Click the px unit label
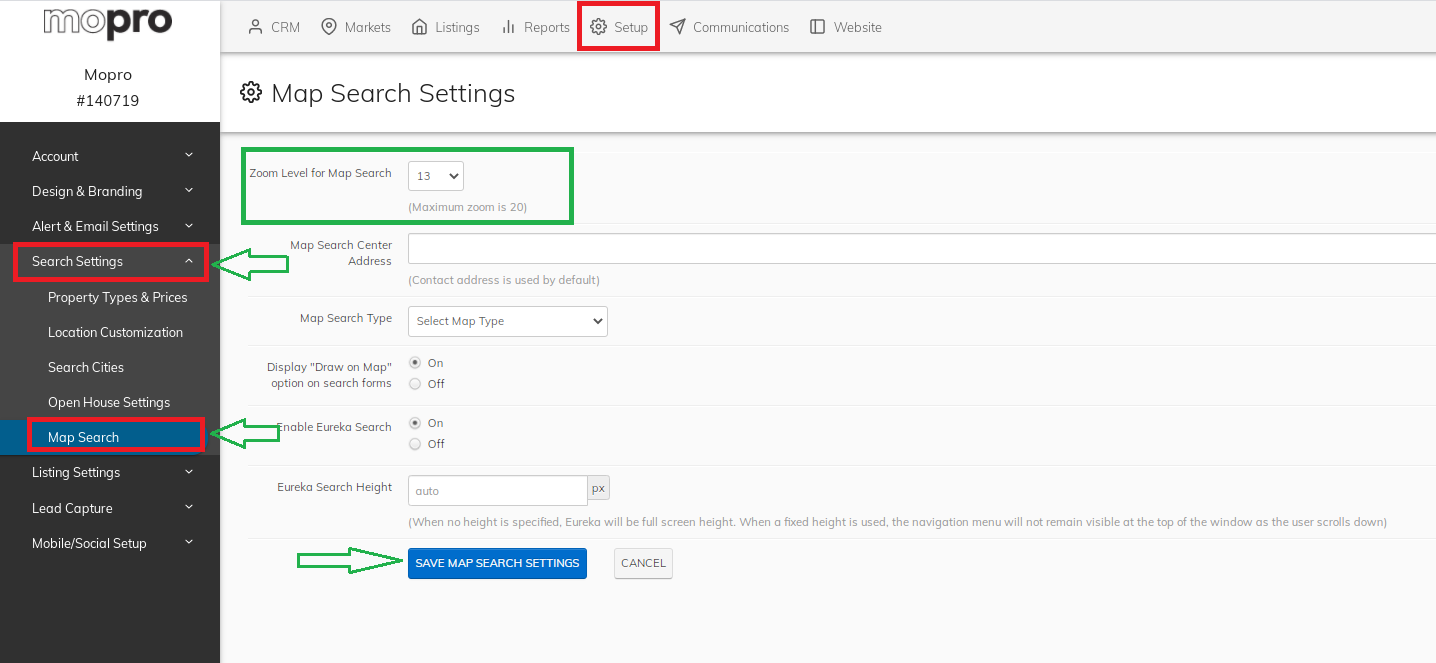The height and width of the screenshot is (663, 1436). pyautogui.click(x=598, y=488)
